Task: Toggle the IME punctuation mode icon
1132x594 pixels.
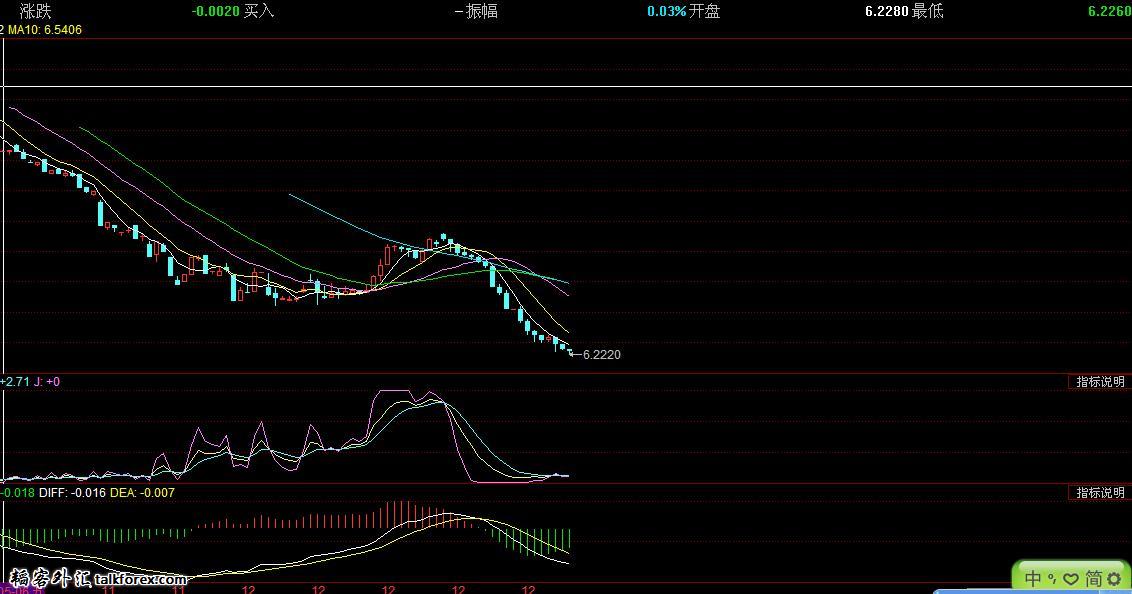Action: coord(1052,579)
